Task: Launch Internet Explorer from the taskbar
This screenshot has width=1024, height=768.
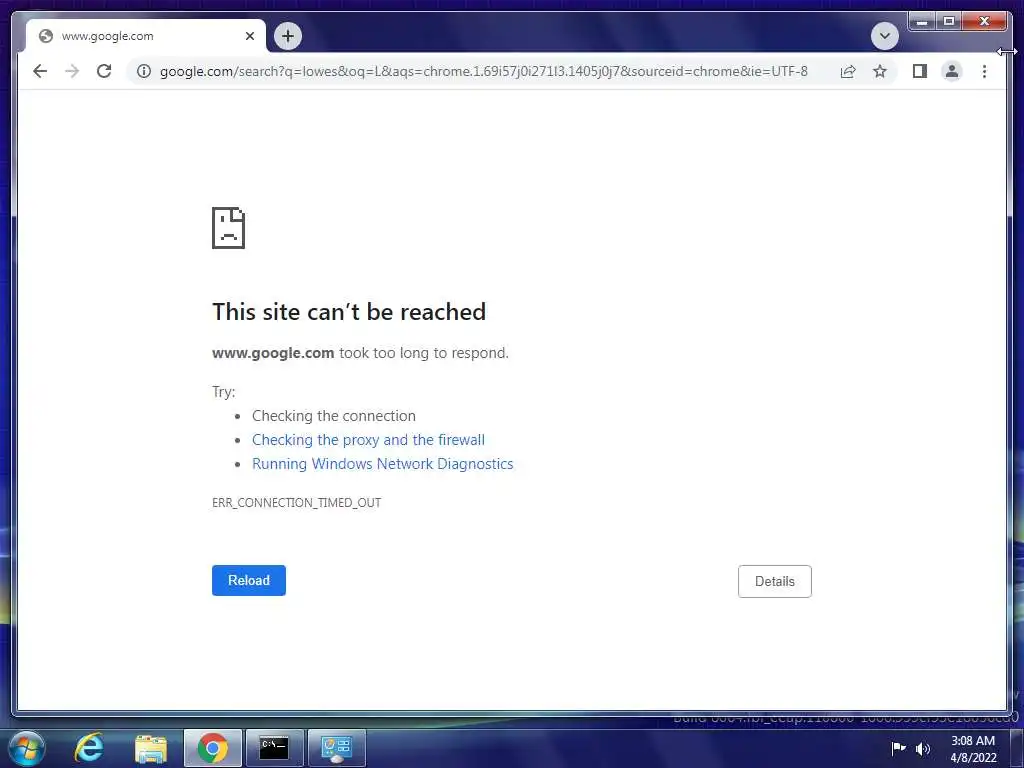Action: click(89, 748)
